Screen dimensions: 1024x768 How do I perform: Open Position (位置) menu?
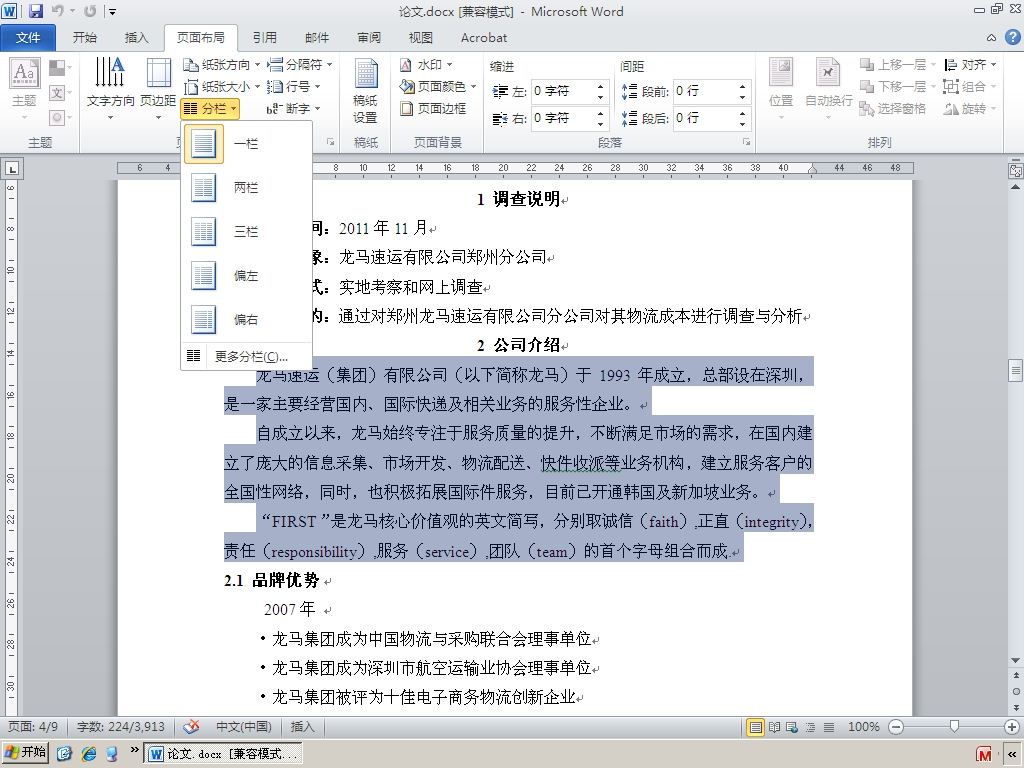(781, 89)
